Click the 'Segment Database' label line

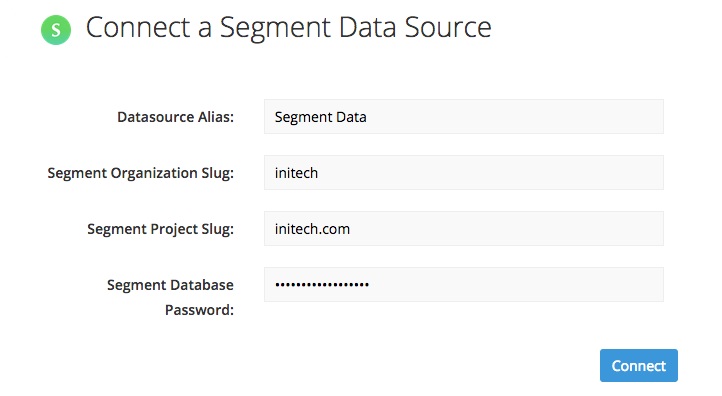(170, 285)
